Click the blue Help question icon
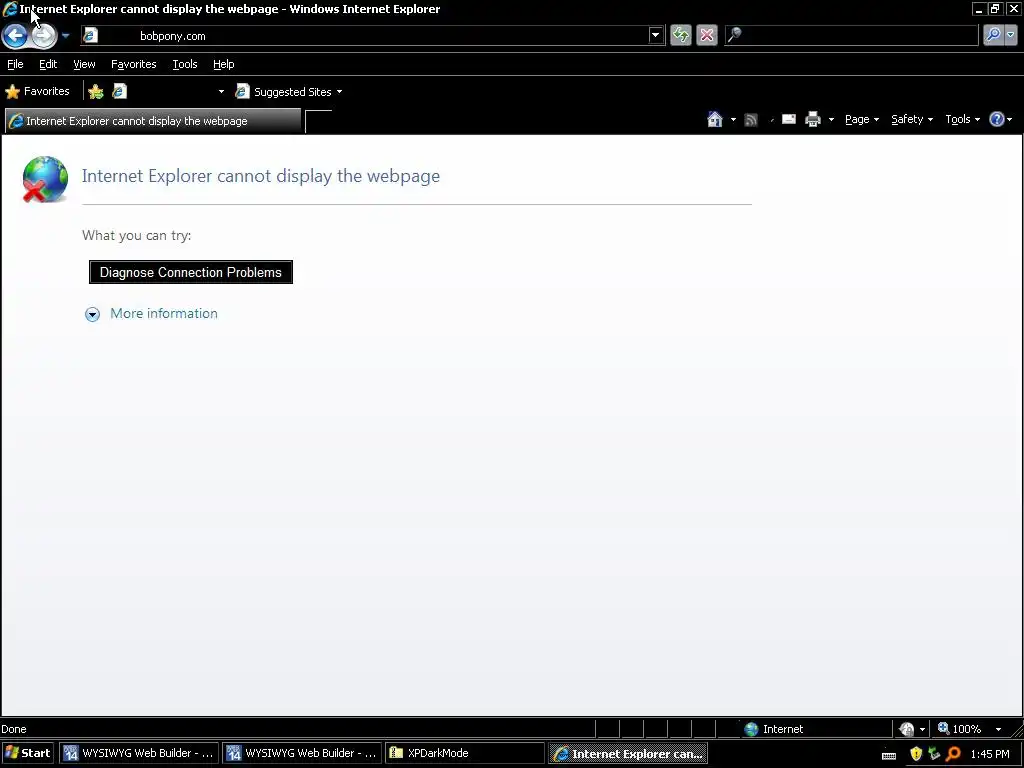The image size is (1024, 768). 997,119
